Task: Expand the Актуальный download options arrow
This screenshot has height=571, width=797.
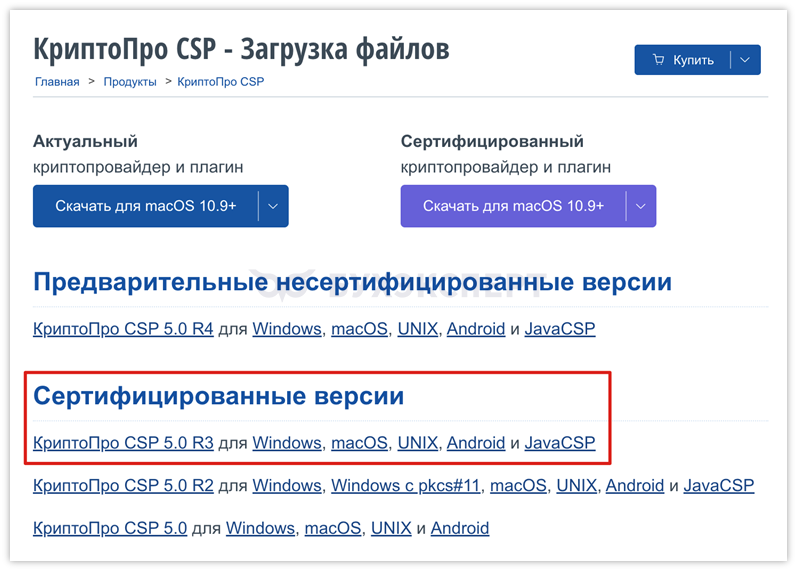Action: (273, 206)
